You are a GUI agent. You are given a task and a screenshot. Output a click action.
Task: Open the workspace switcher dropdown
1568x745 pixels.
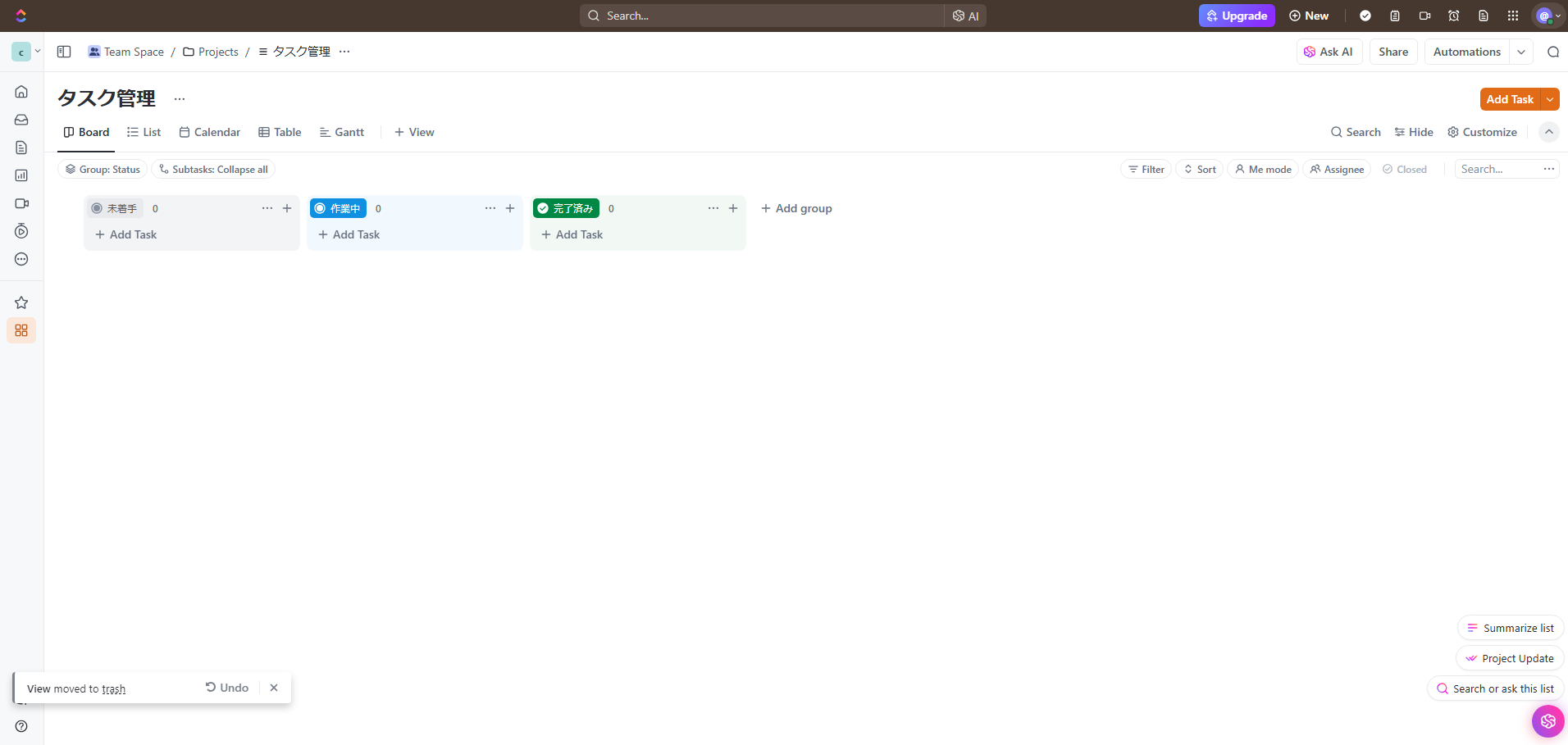[26, 52]
